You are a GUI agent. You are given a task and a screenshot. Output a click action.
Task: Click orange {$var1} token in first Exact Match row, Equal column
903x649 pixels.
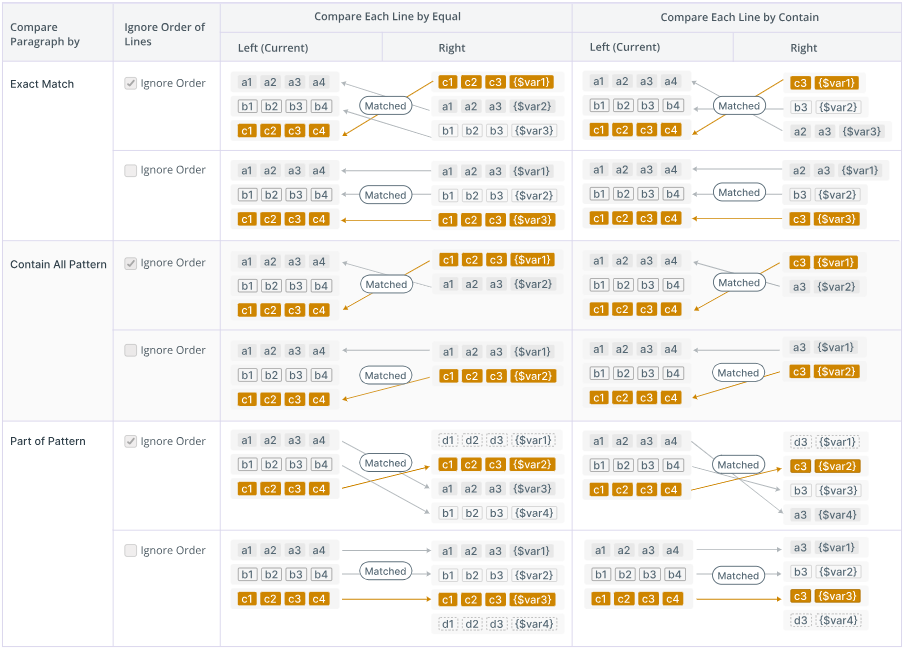[x=532, y=82]
